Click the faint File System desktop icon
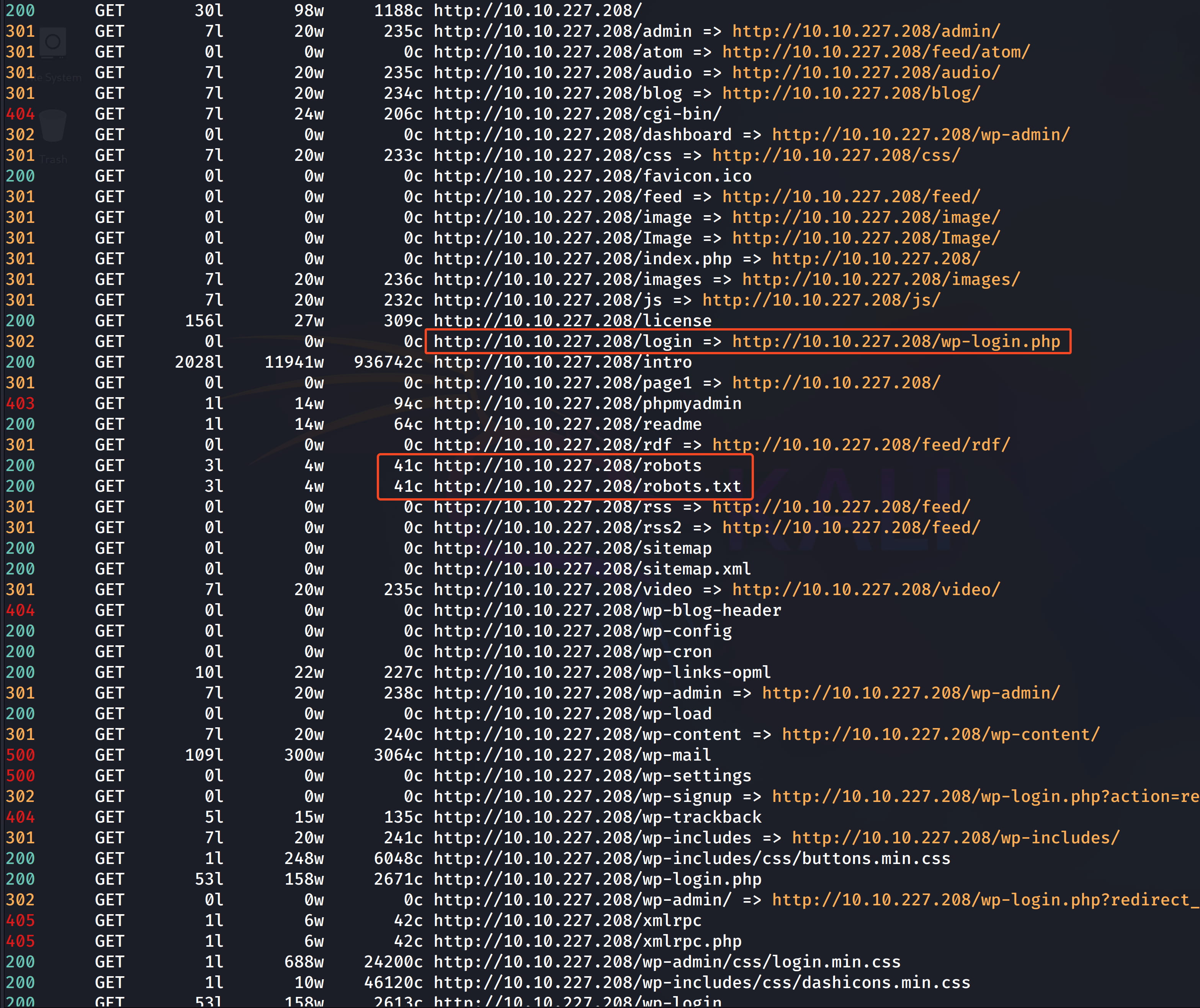This screenshot has width=1200, height=1008. (x=52, y=43)
